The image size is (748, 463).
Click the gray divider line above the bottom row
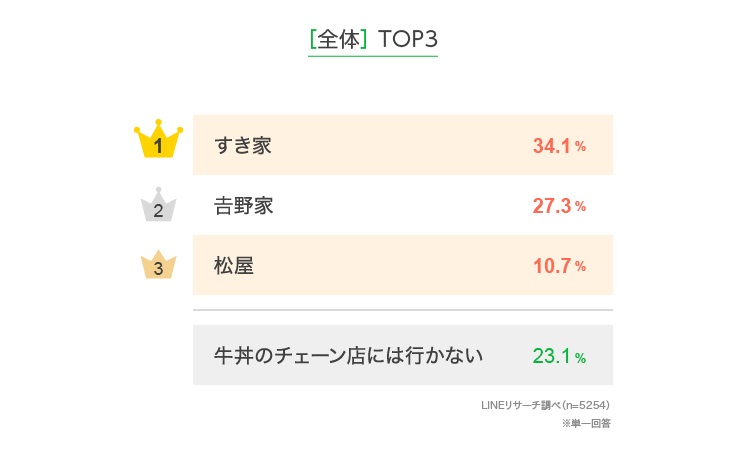point(402,310)
